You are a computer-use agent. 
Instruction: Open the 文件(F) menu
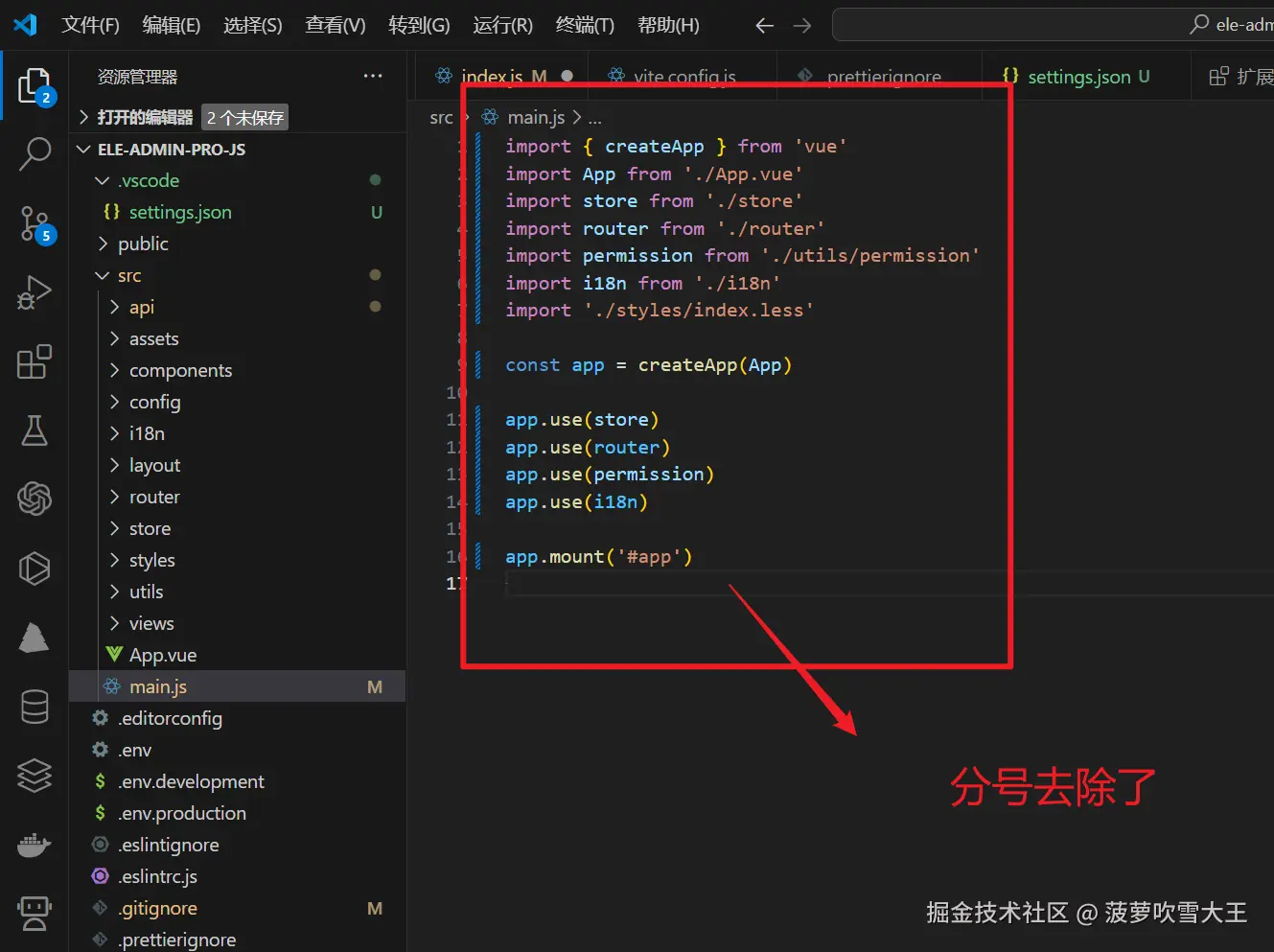click(90, 25)
